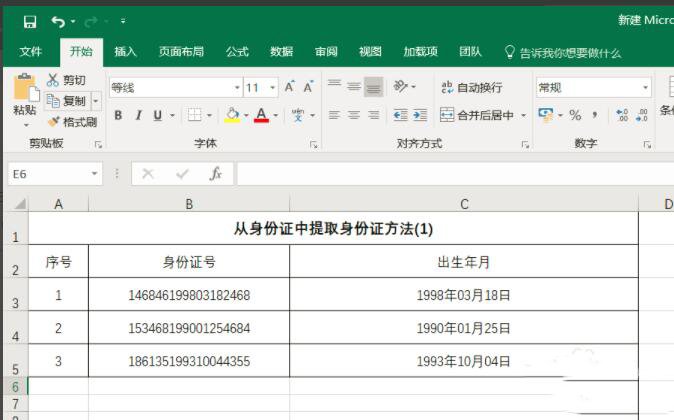The height and width of the screenshot is (420, 674).
Task: Open the font size 11 dropdown
Action: click(273, 88)
